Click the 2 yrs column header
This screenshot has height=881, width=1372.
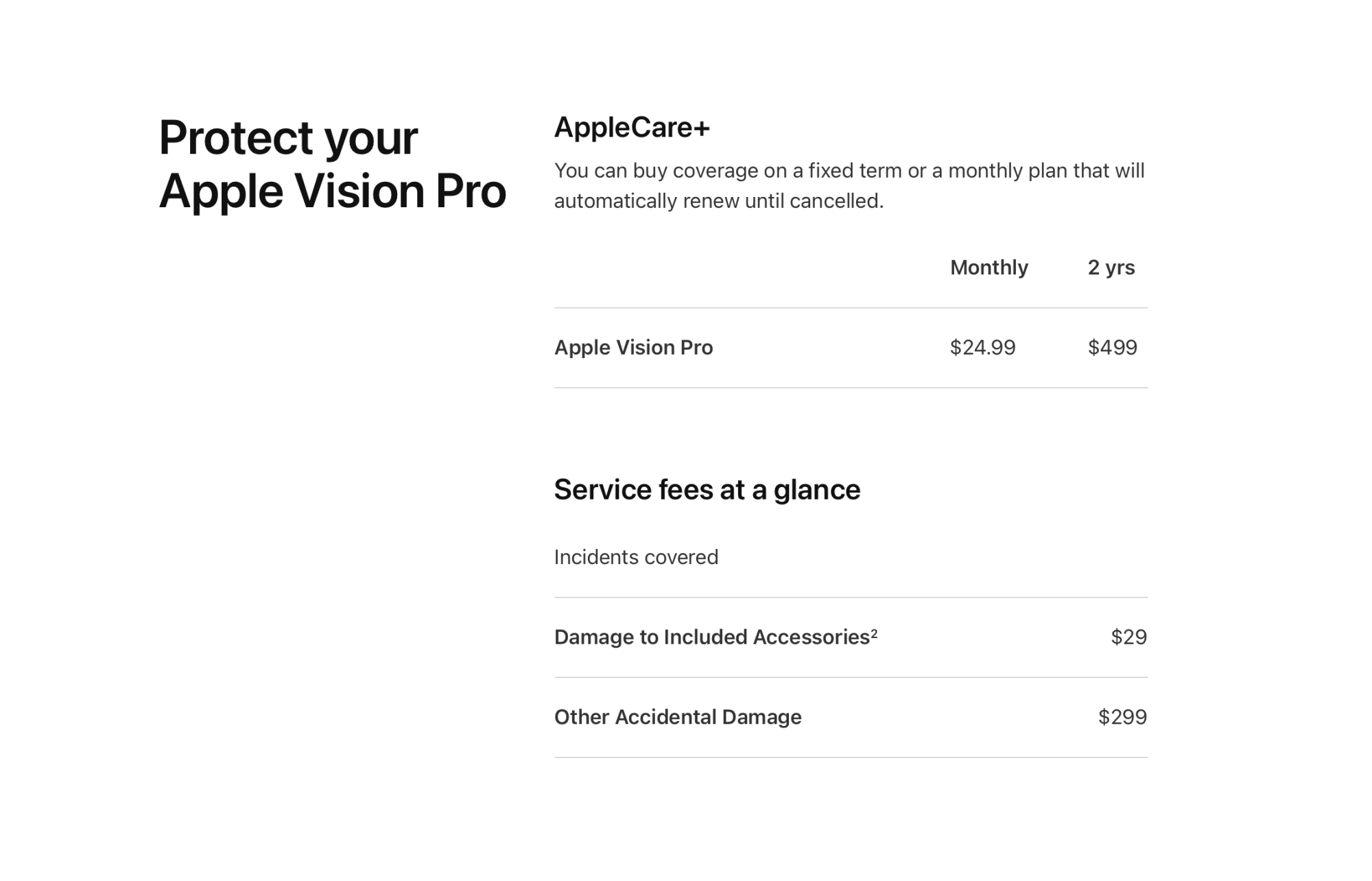coord(1111,268)
